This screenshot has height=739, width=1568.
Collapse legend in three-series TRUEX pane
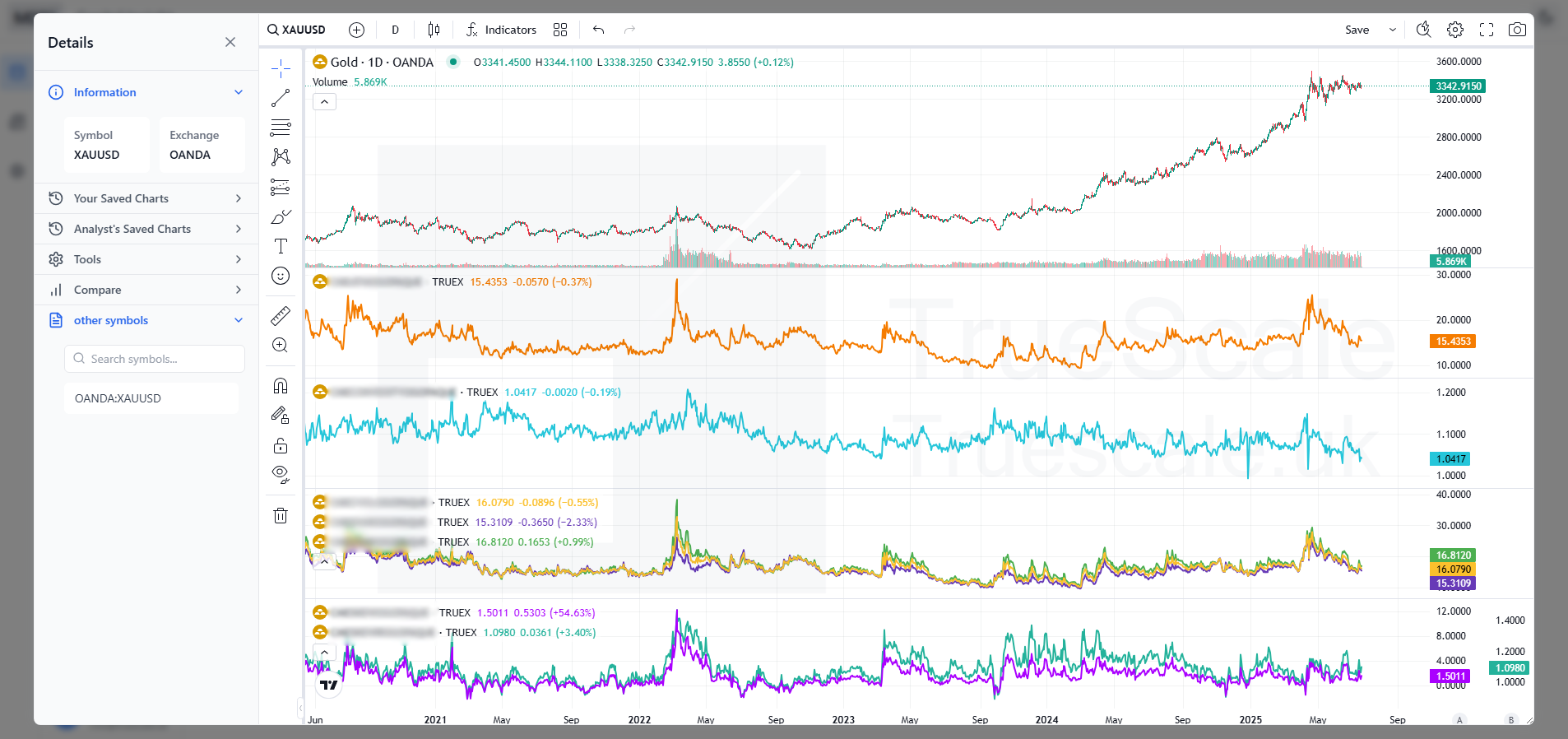tap(324, 561)
